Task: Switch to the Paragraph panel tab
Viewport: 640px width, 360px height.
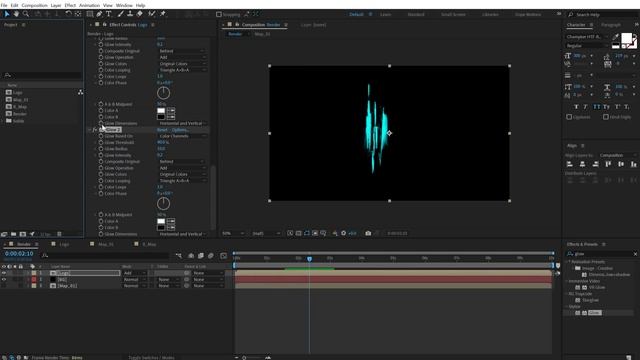Action: pos(611,25)
